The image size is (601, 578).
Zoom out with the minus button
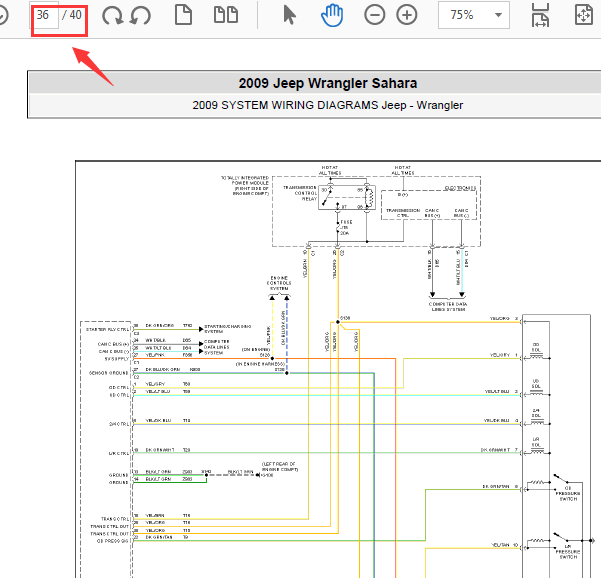coord(374,15)
